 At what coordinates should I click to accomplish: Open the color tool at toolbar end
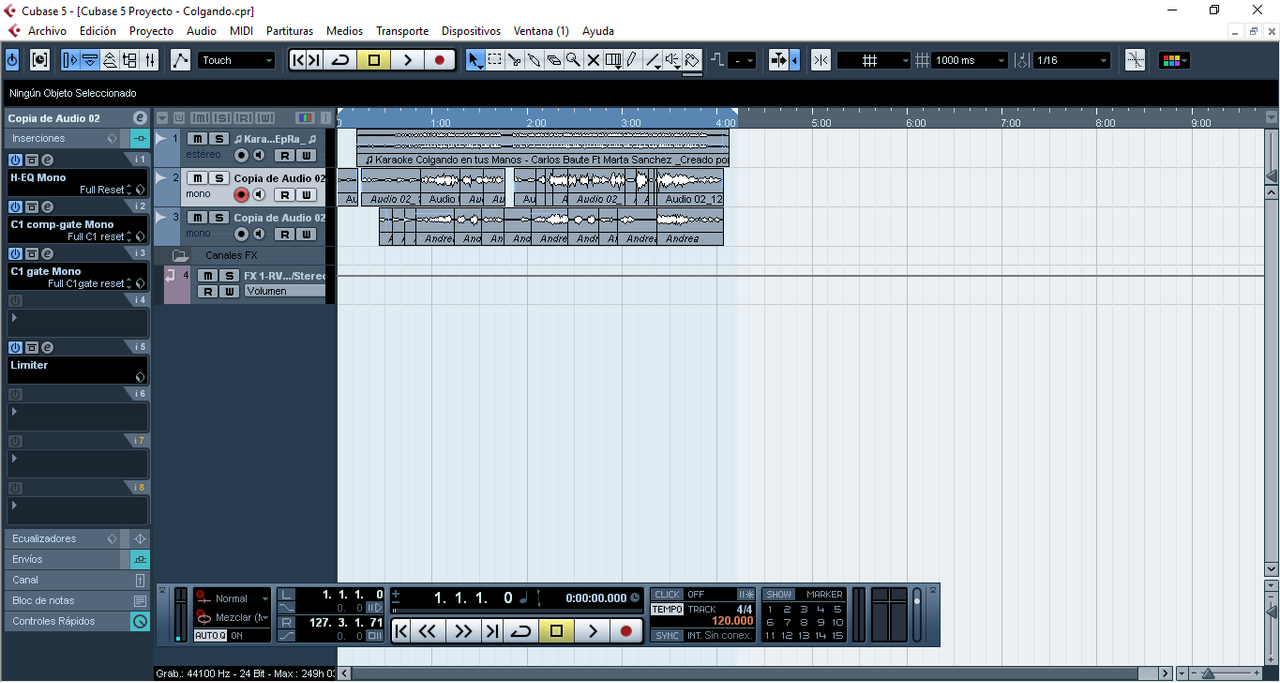coord(692,60)
